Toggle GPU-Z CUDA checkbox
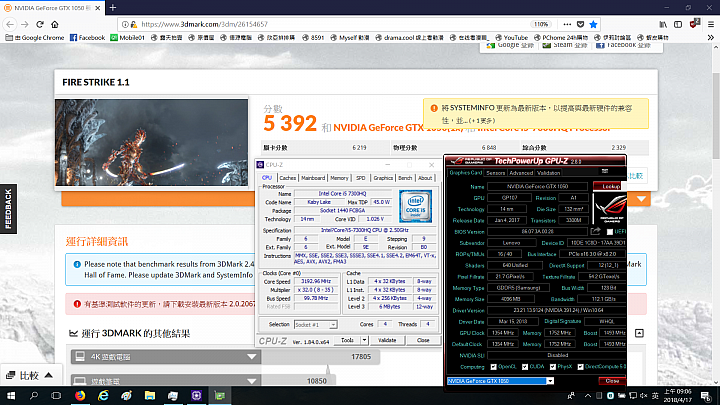Image resolution: width=720 pixels, height=405 pixels. (x=525, y=367)
